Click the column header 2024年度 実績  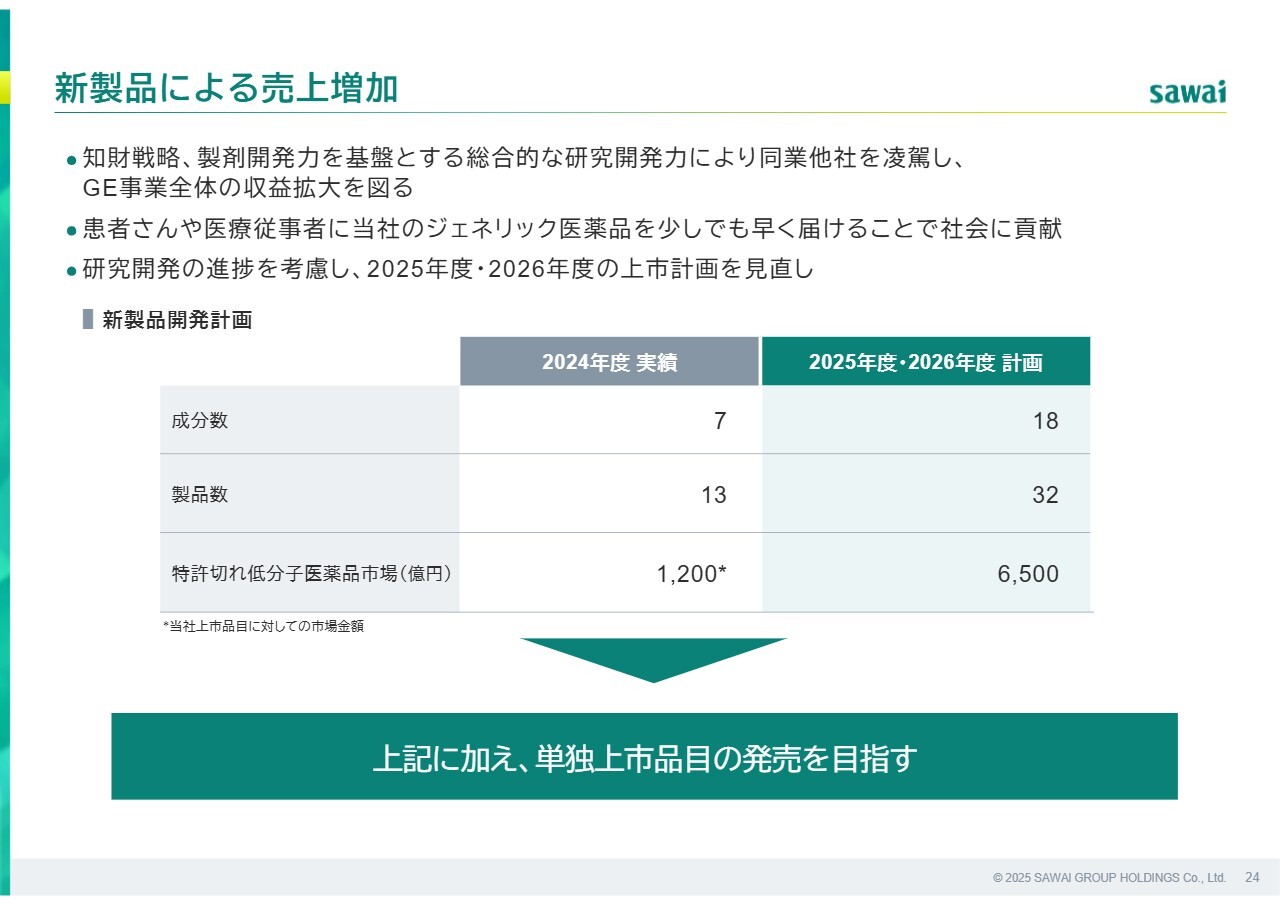(x=609, y=362)
